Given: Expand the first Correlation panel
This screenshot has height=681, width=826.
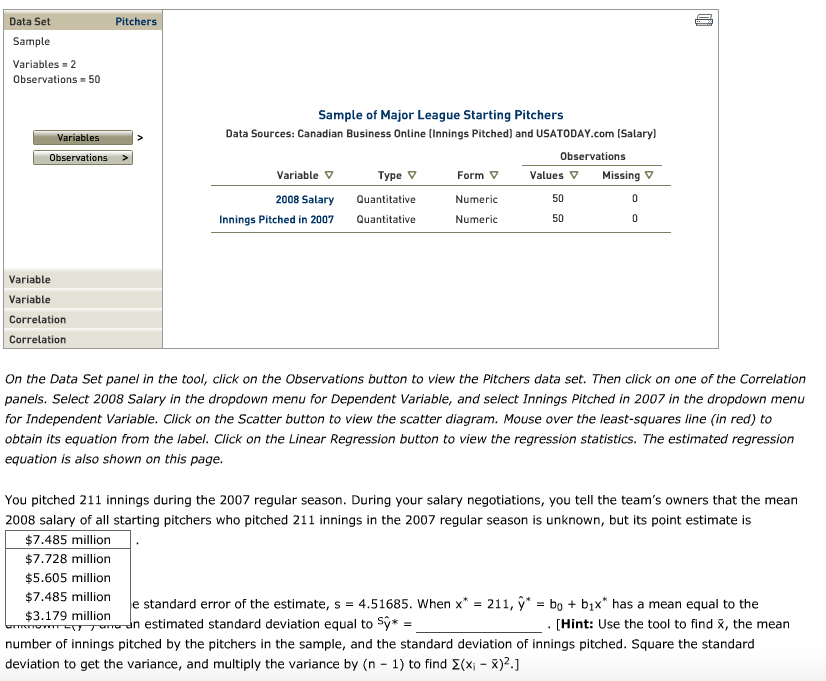Looking at the screenshot, I should (x=82, y=319).
